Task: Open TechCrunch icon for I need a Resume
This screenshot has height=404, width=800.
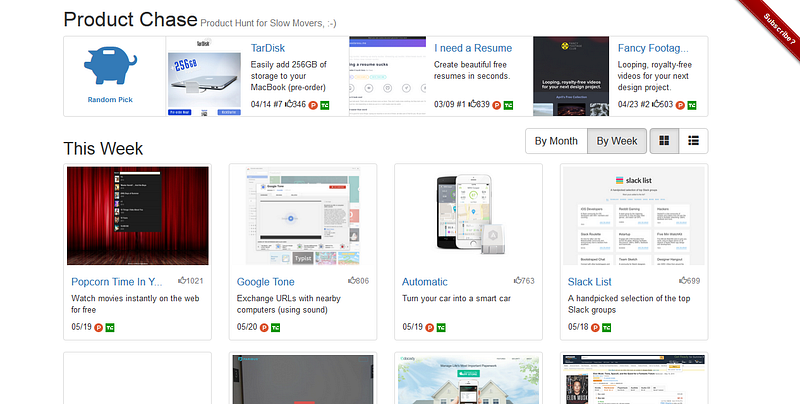Action: coord(508,105)
